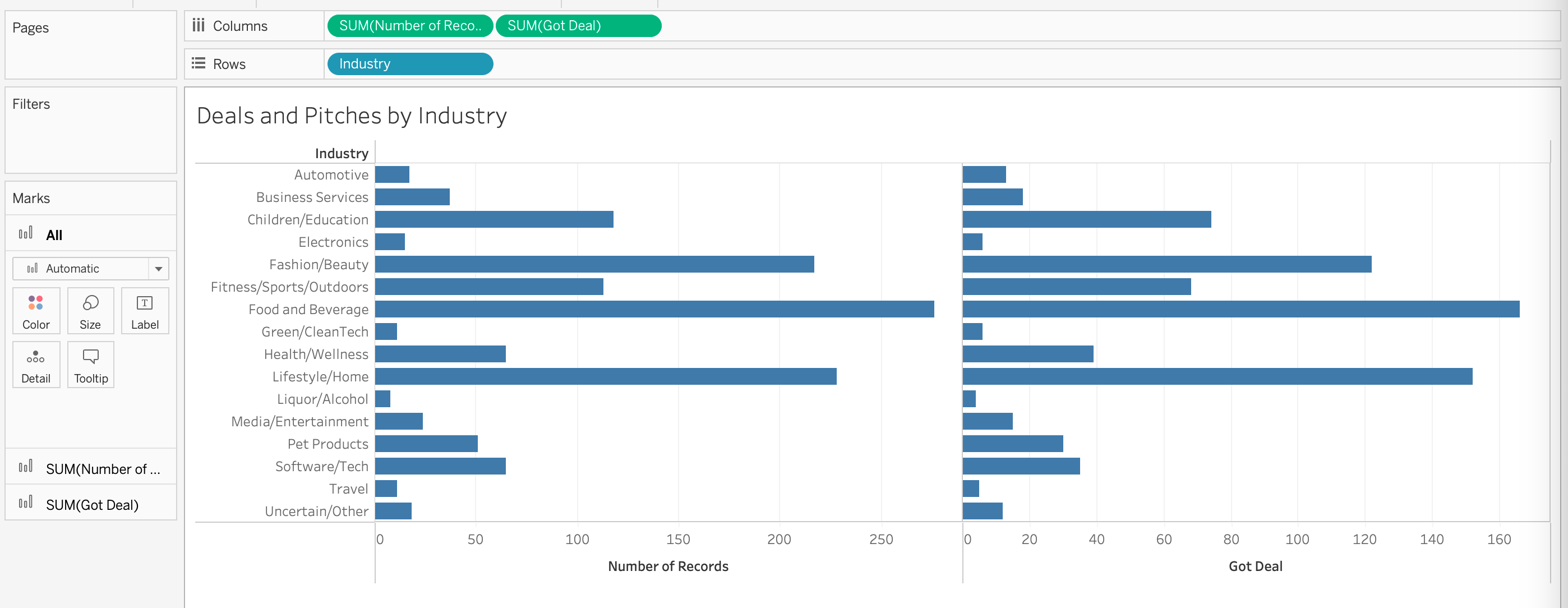Click bar chart icon beside All marks
The width and height of the screenshot is (1568, 608).
(26, 234)
